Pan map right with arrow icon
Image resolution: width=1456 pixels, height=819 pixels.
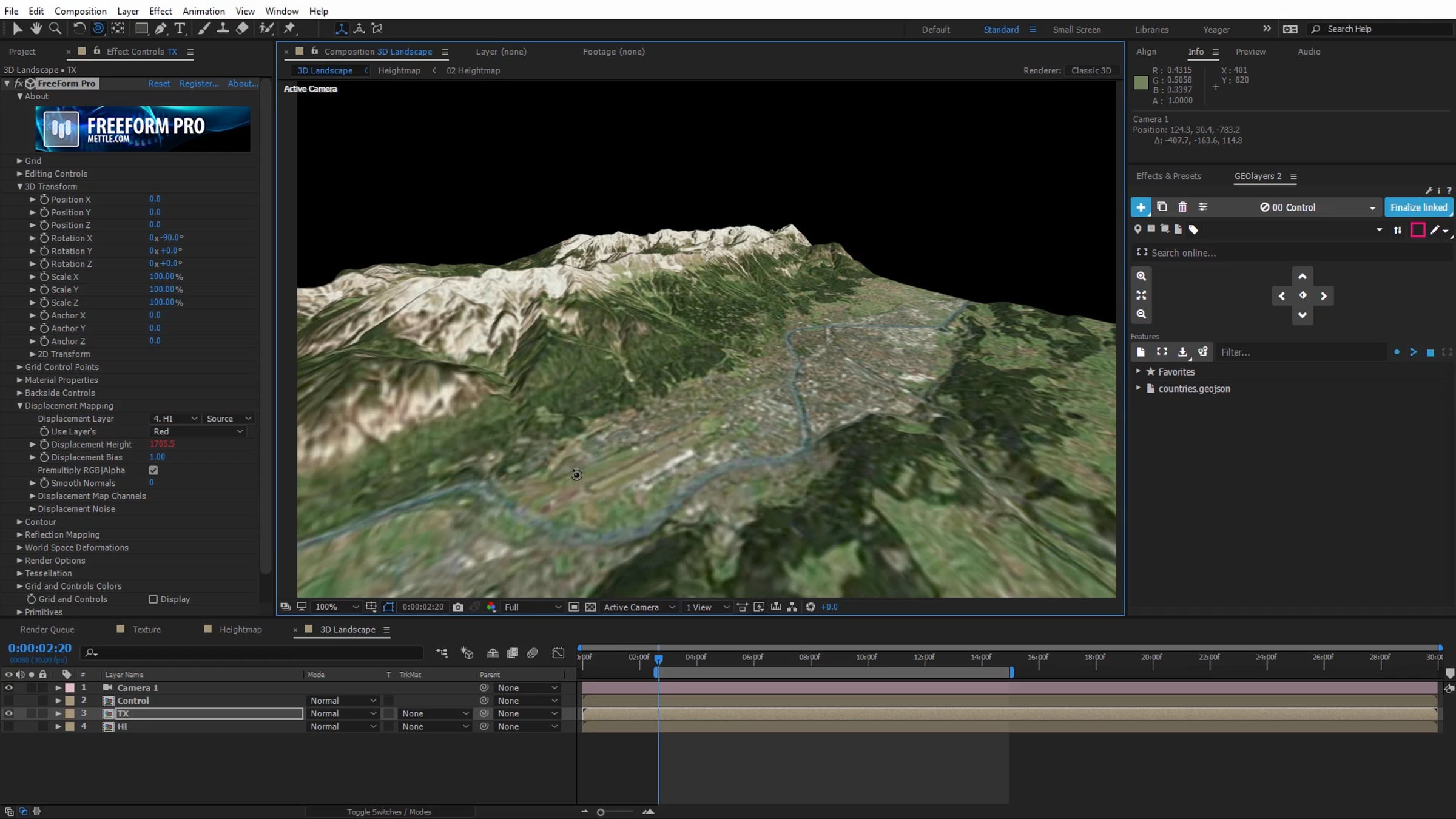[1324, 296]
